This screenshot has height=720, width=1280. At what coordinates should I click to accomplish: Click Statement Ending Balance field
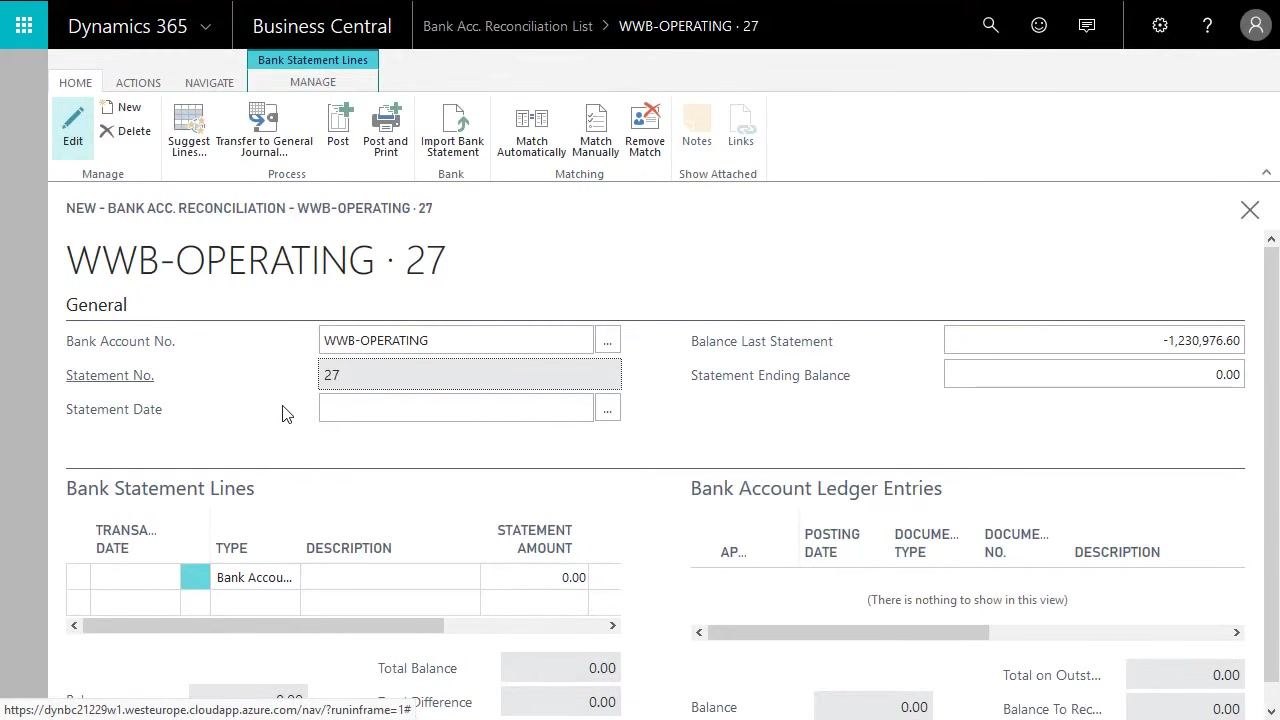click(1094, 375)
